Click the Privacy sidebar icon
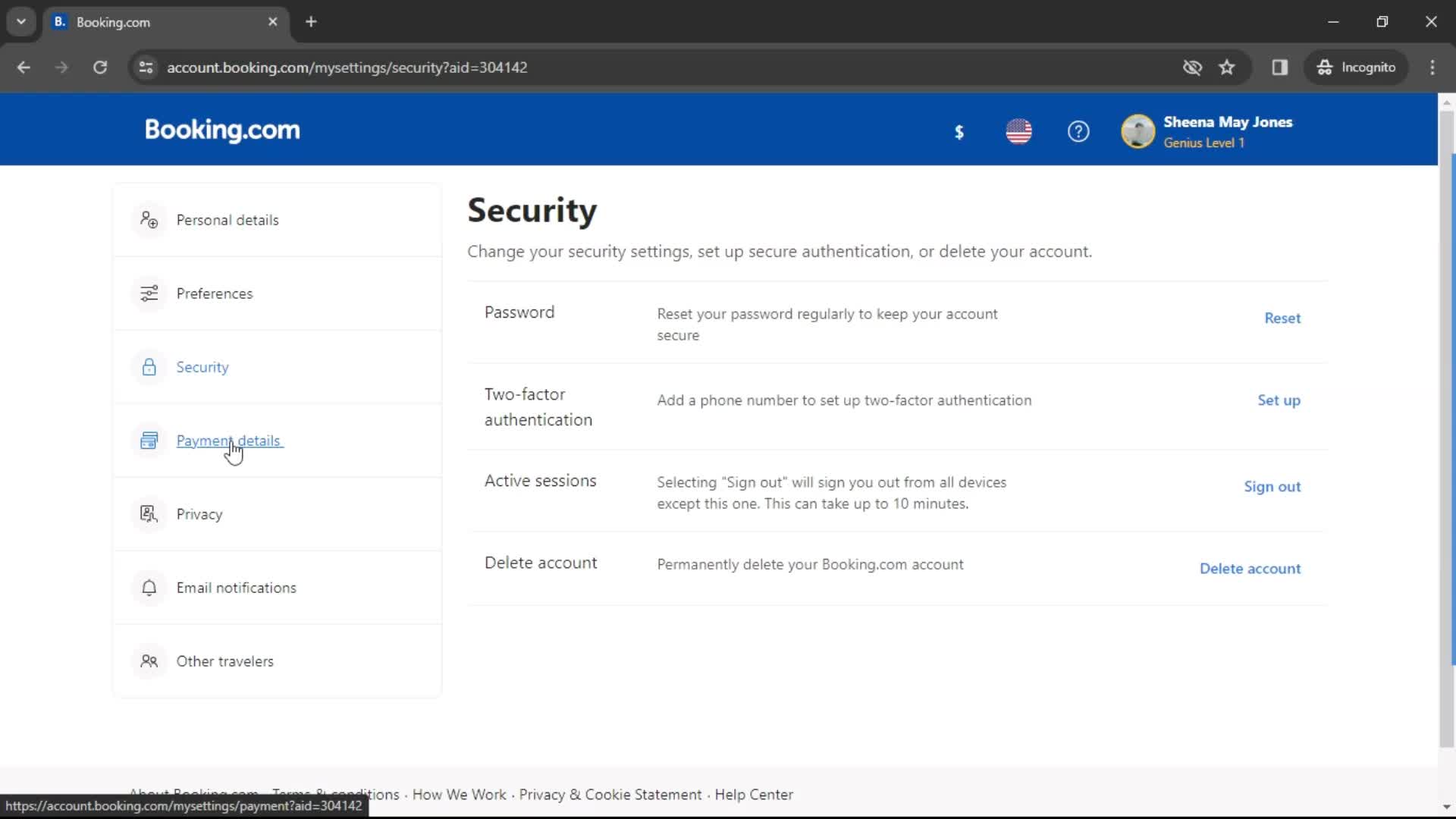1456x819 pixels. point(148,514)
